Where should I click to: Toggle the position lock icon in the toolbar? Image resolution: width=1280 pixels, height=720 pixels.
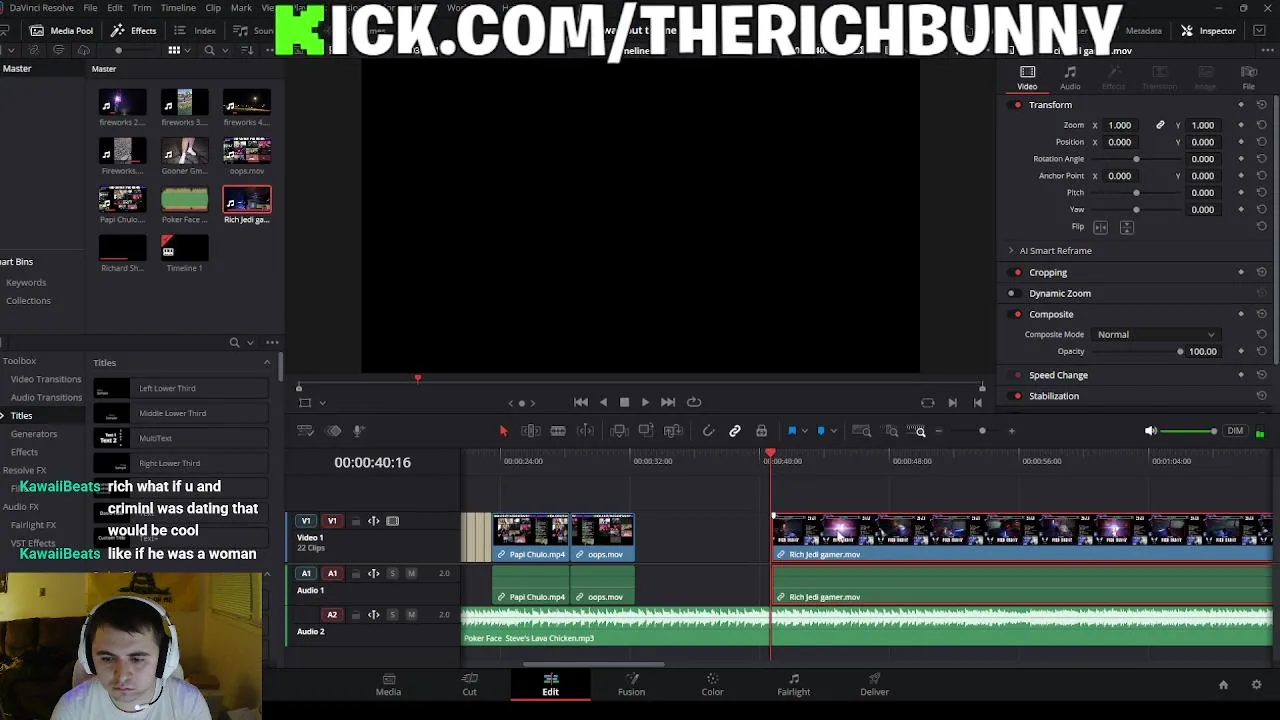[x=761, y=431]
